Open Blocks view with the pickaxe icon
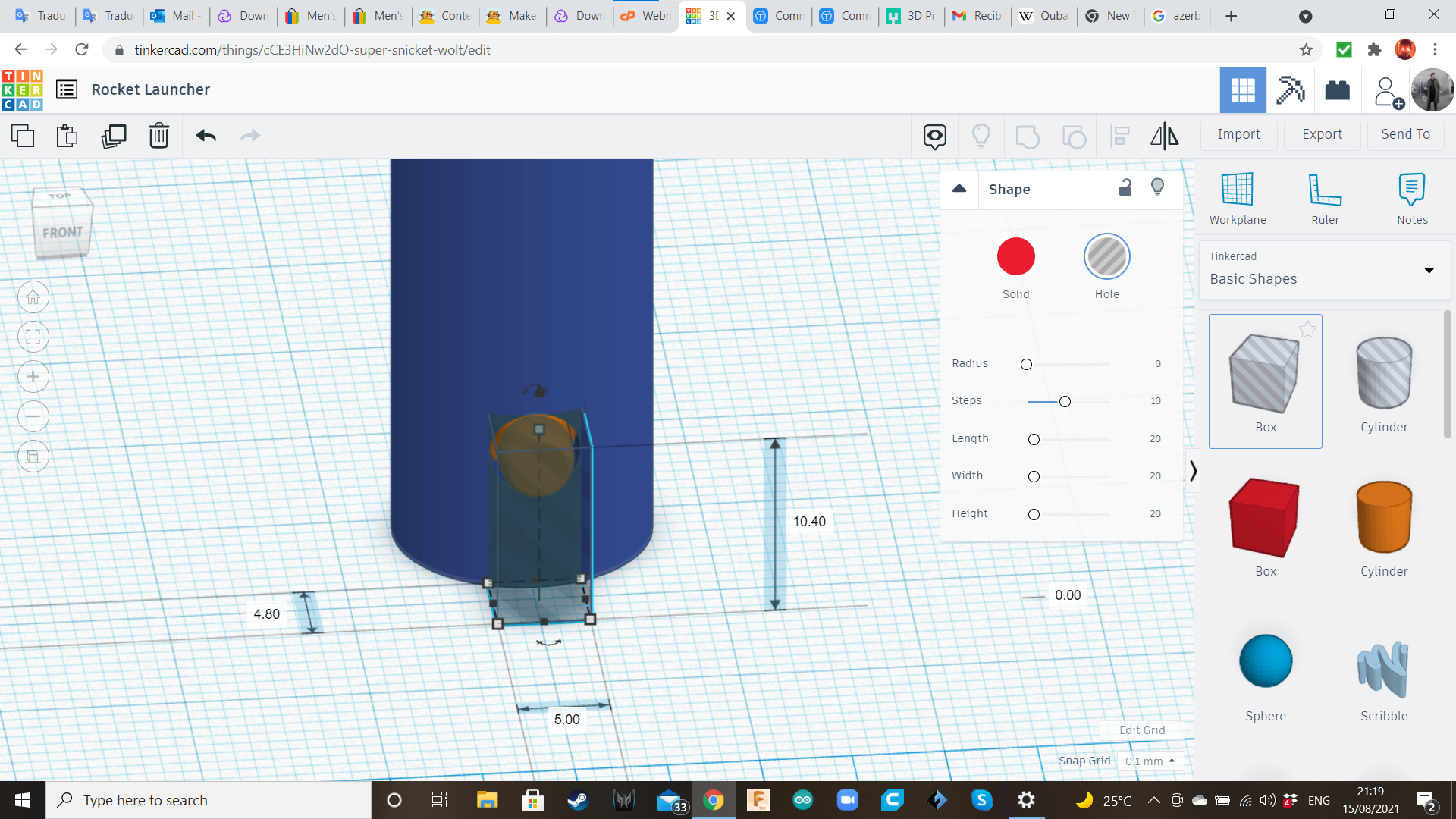 1290,89
